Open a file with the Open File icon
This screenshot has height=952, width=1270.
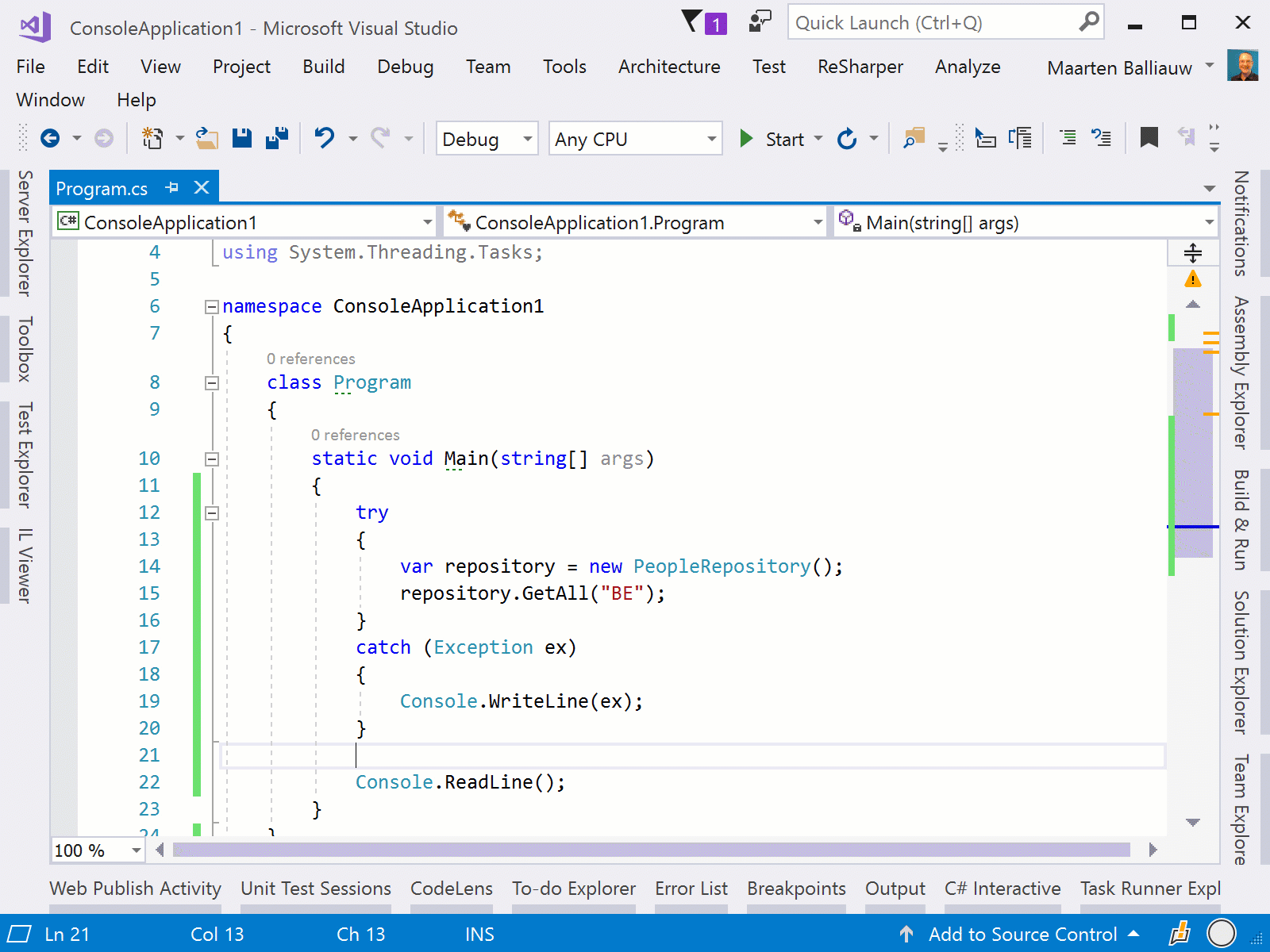pyautogui.click(x=206, y=137)
